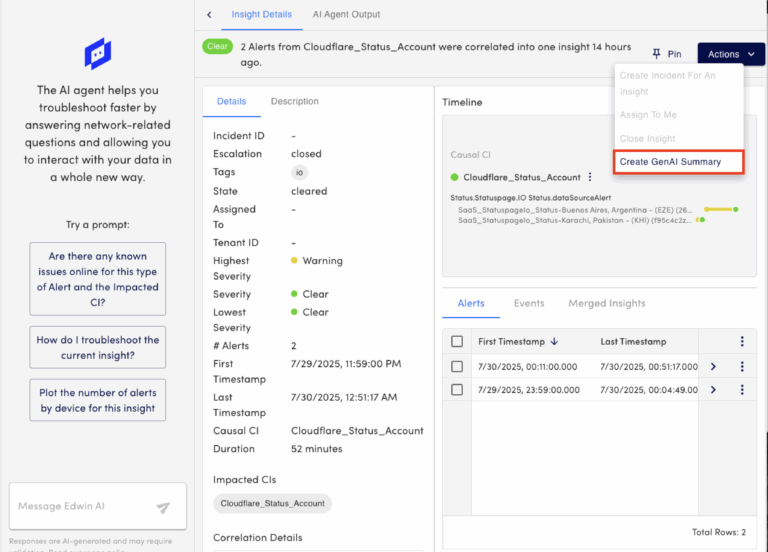Image resolution: width=768 pixels, height=552 pixels.
Task: Expand the first alert row chevron
Action: coord(713,366)
